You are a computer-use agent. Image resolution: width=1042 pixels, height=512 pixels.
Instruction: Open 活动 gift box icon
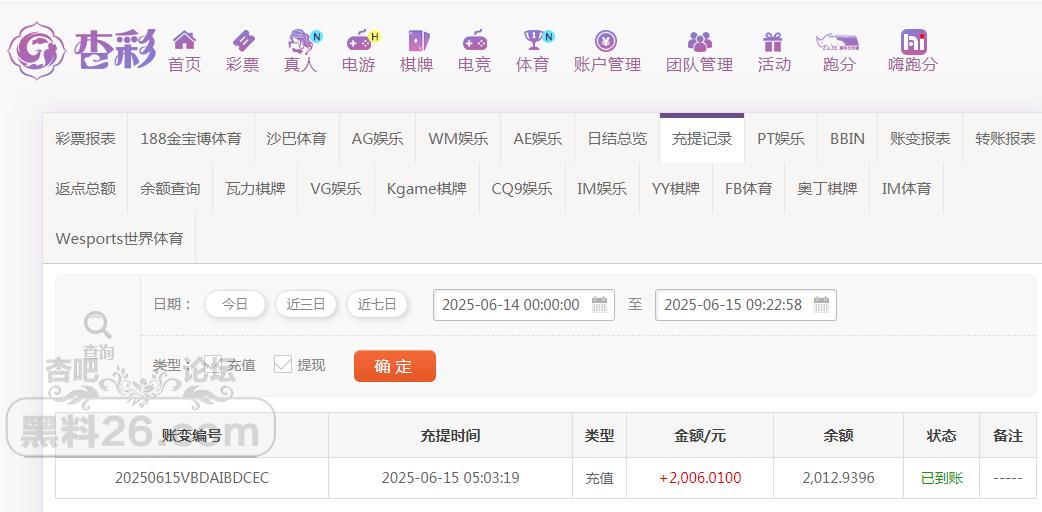(x=773, y=43)
